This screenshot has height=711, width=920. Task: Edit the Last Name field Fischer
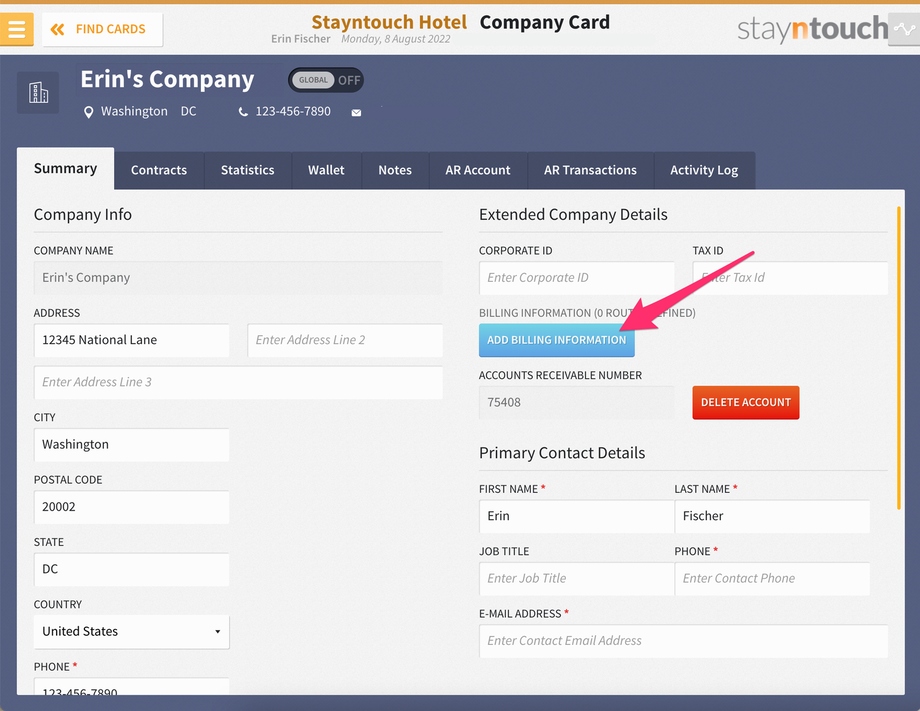(x=772, y=516)
